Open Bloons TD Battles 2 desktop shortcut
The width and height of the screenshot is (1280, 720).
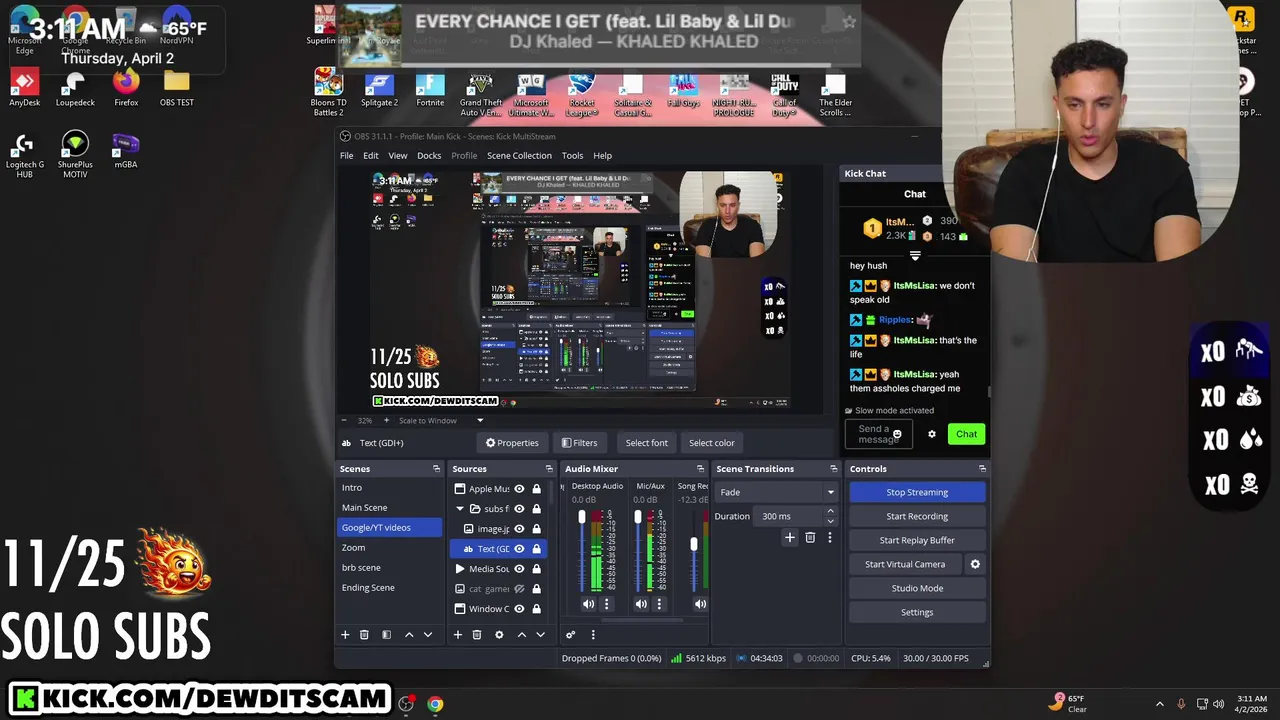click(x=328, y=92)
